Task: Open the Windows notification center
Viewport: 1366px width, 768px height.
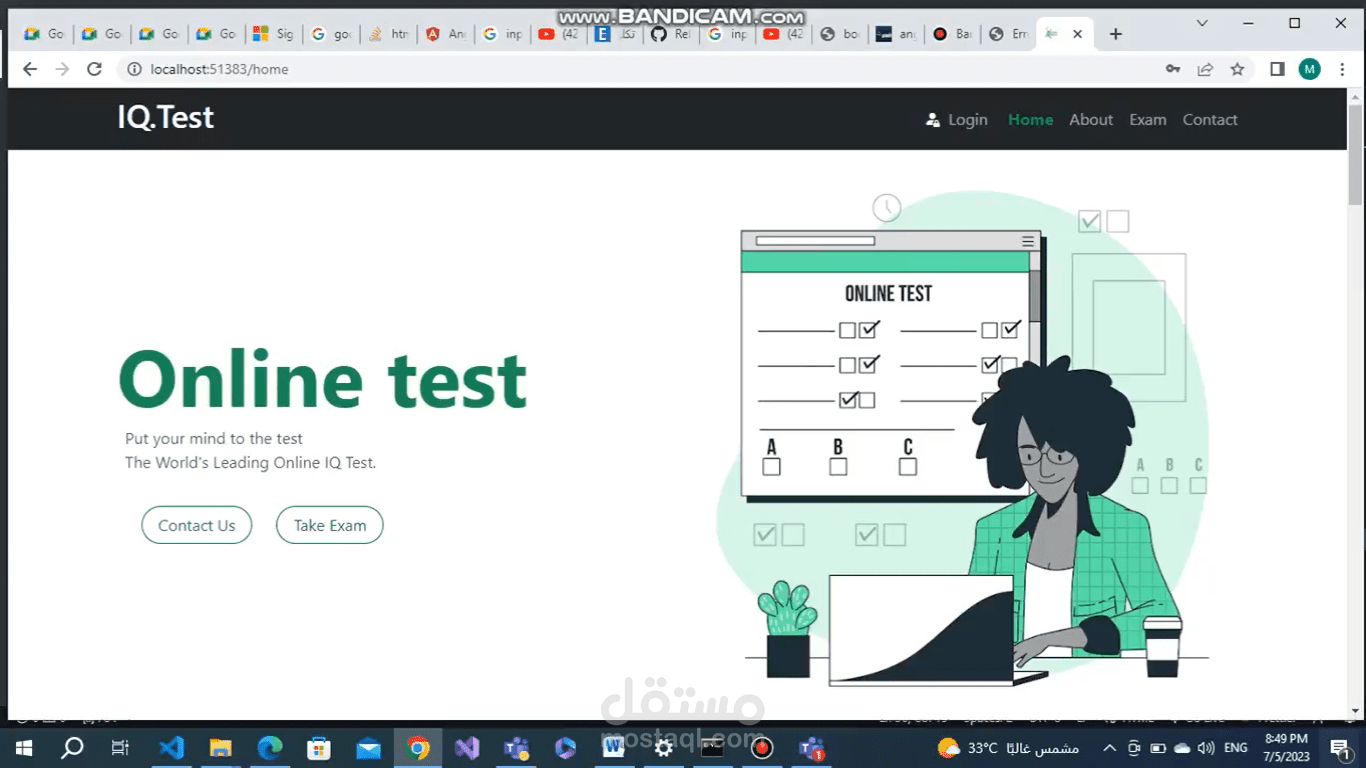Action: click(1340, 747)
